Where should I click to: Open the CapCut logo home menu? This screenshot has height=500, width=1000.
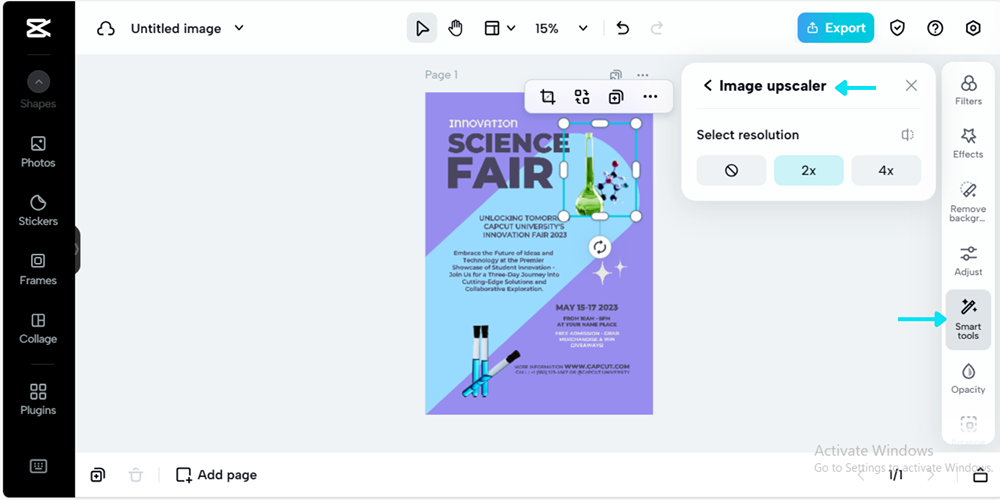click(38, 28)
